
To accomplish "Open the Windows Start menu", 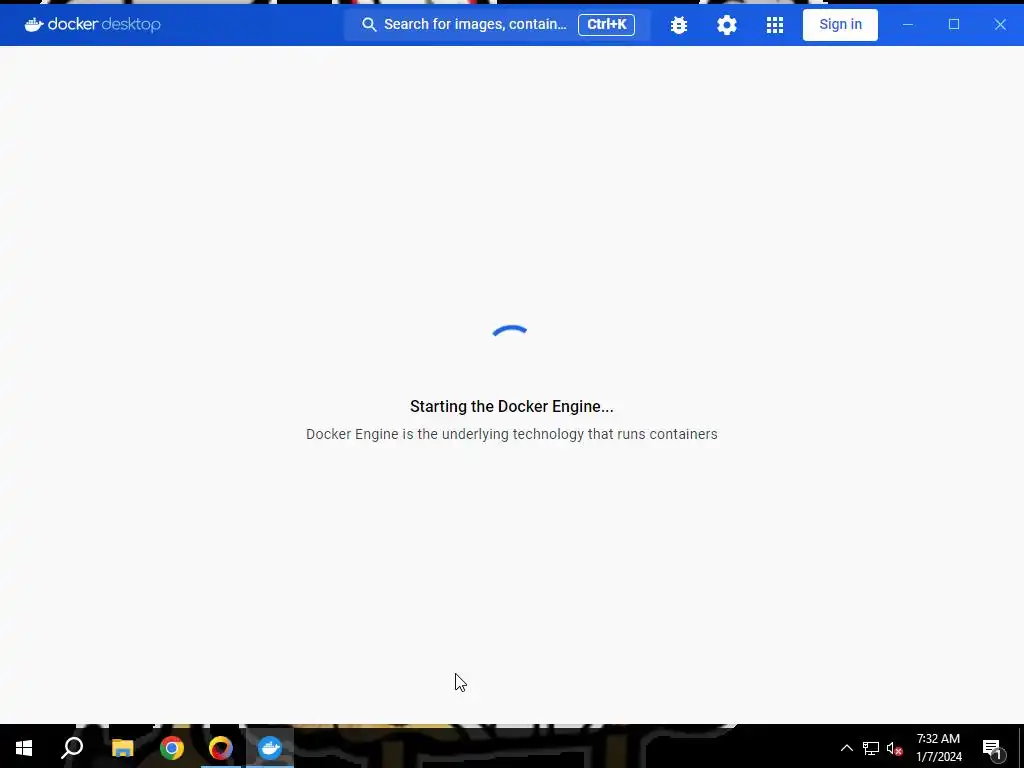I will [24, 747].
